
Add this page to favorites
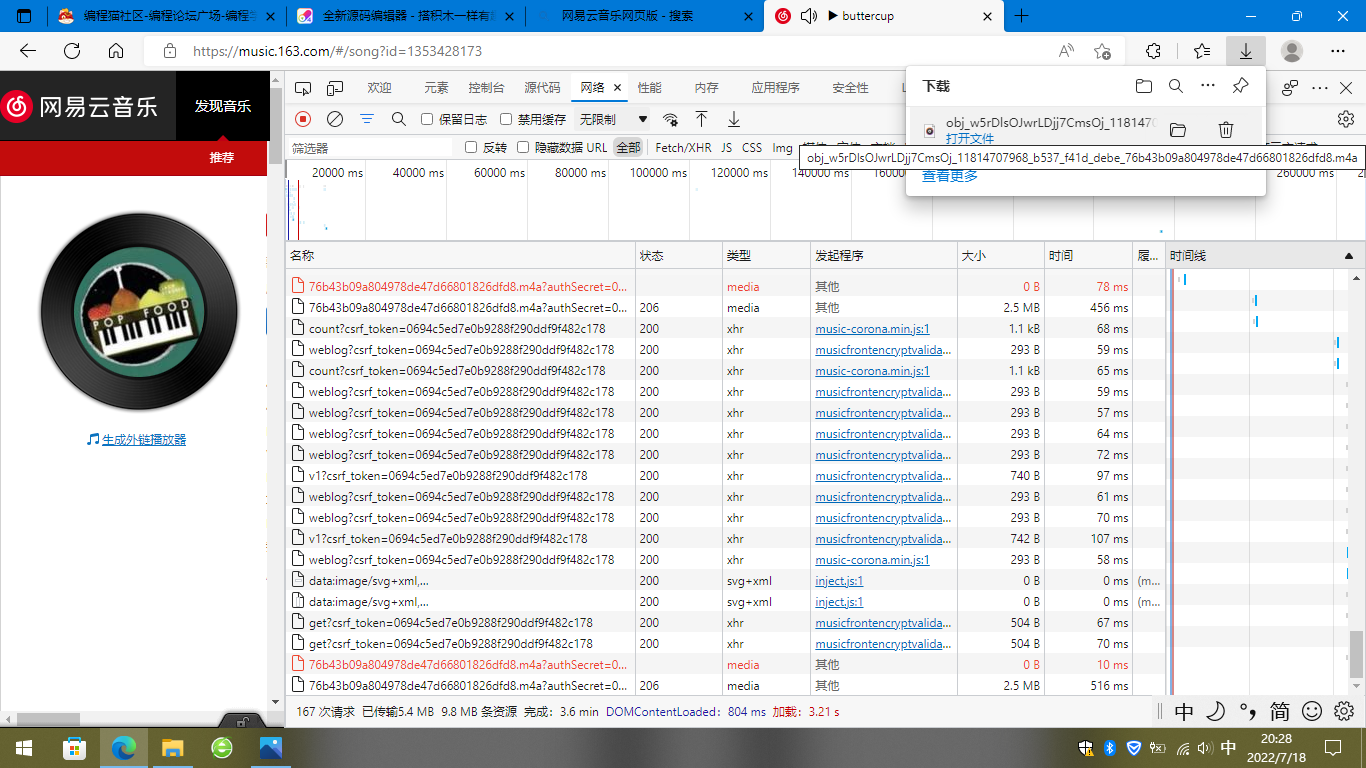[1102, 51]
